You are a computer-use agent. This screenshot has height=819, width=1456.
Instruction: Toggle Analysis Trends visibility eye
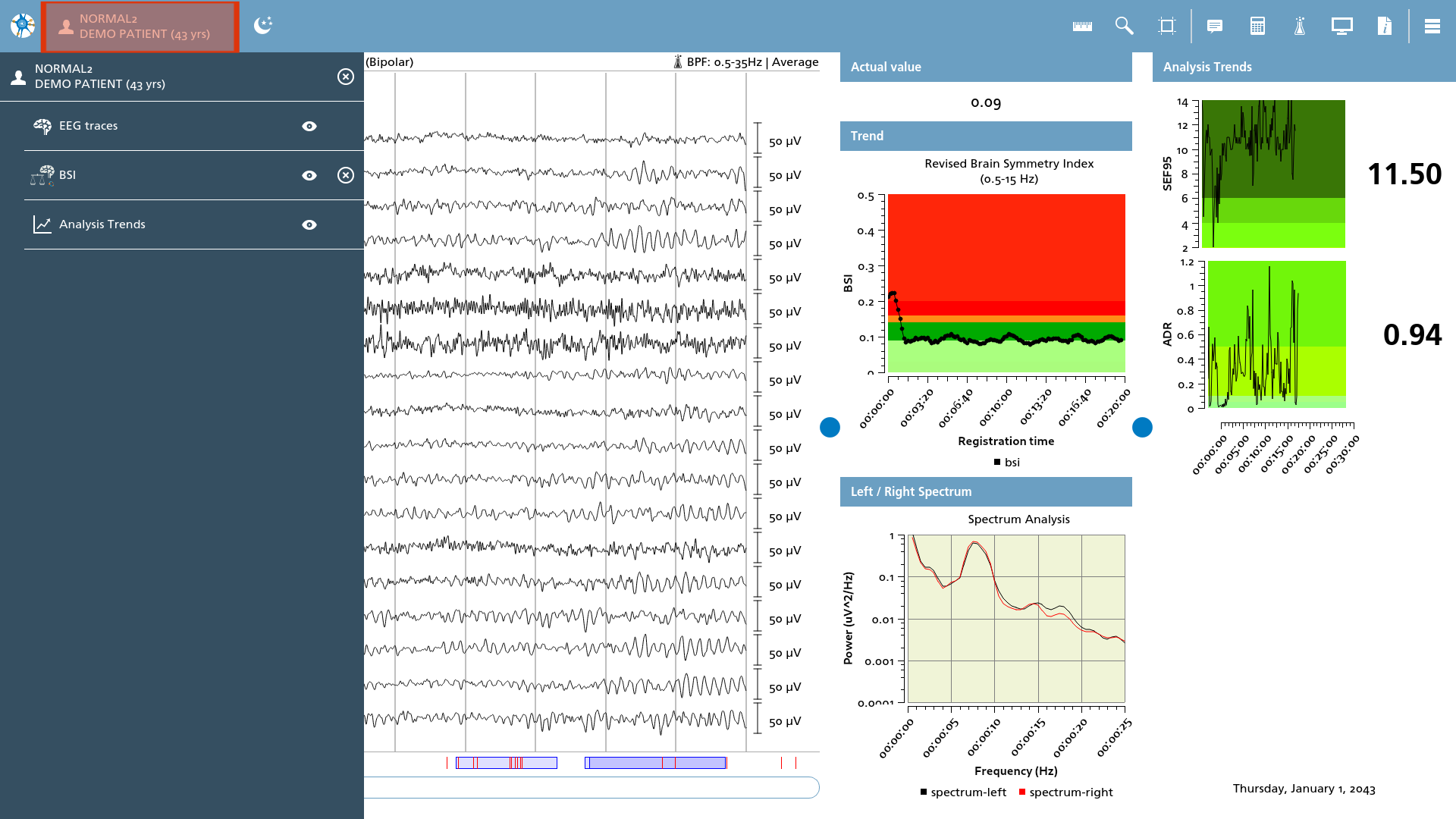(309, 224)
